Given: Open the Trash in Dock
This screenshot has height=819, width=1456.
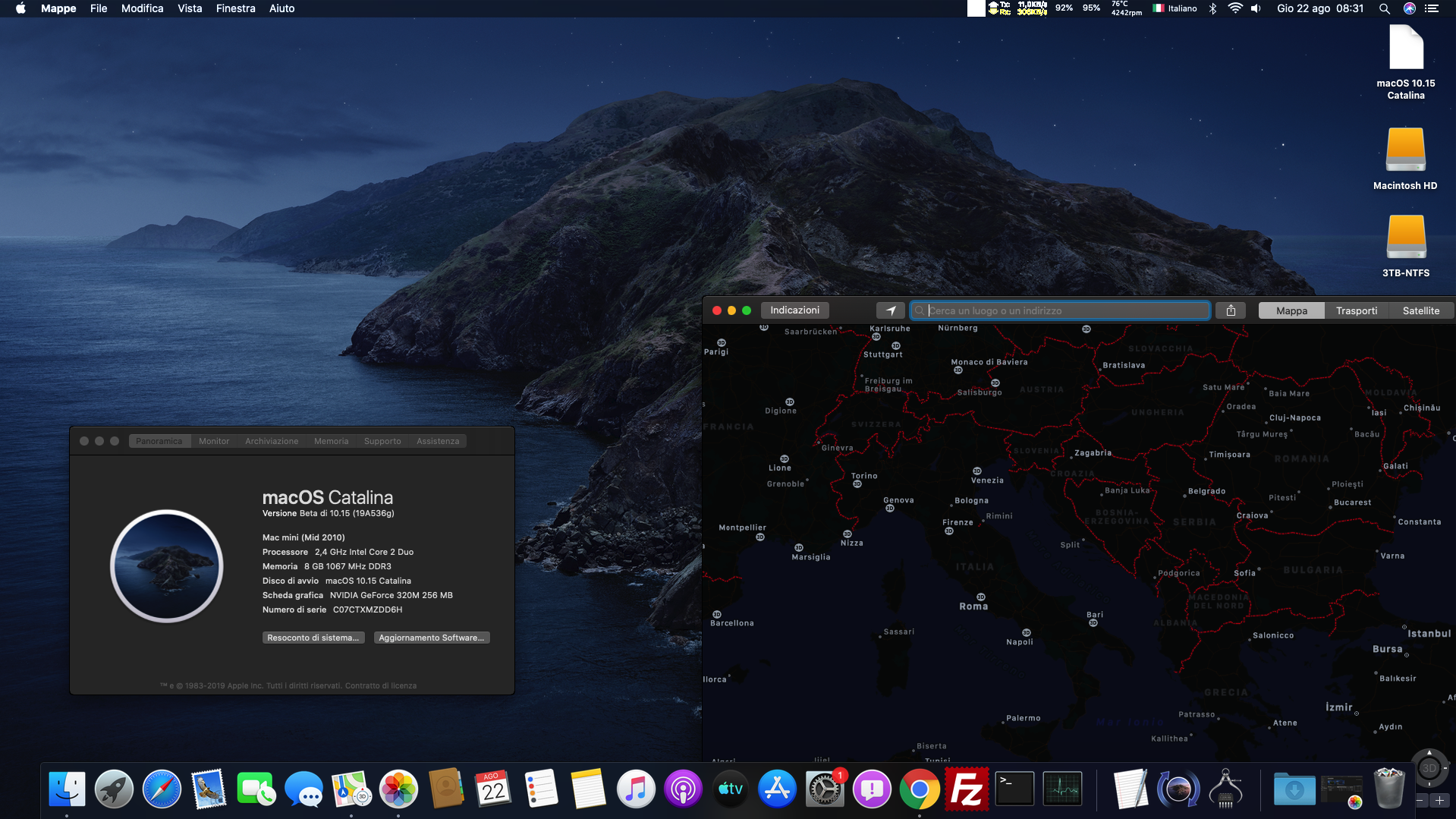Looking at the screenshot, I should click(x=1389, y=789).
